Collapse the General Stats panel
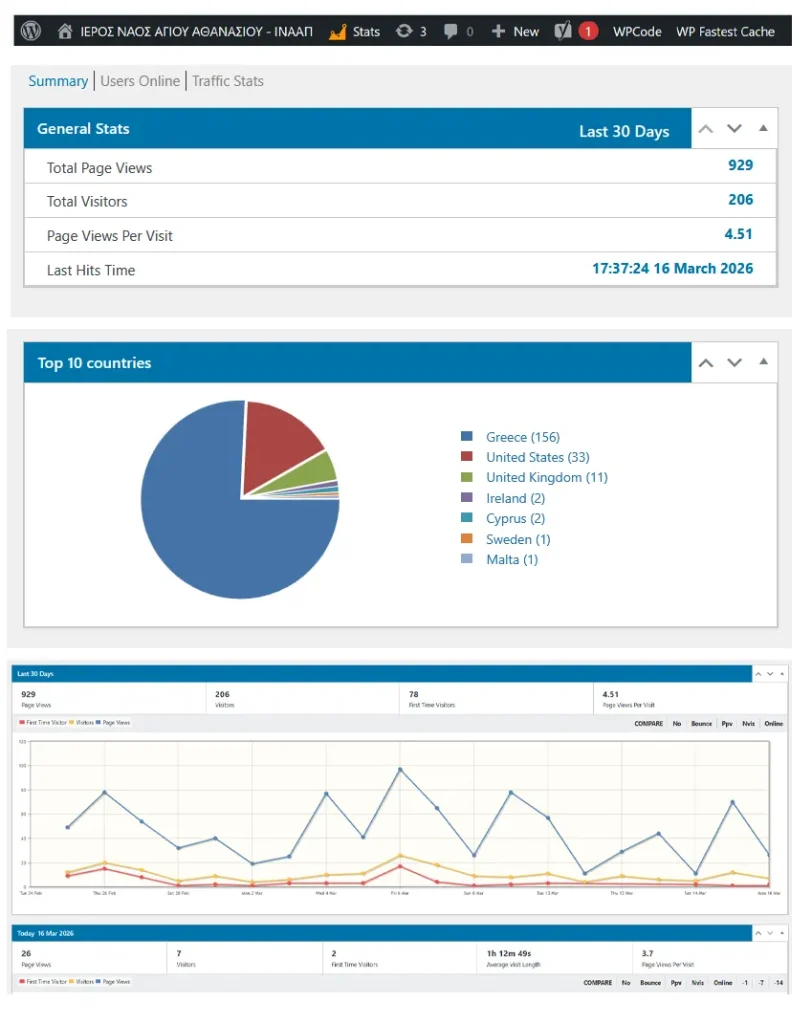This screenshot has height=1024, width=812. tap(763, 129)
